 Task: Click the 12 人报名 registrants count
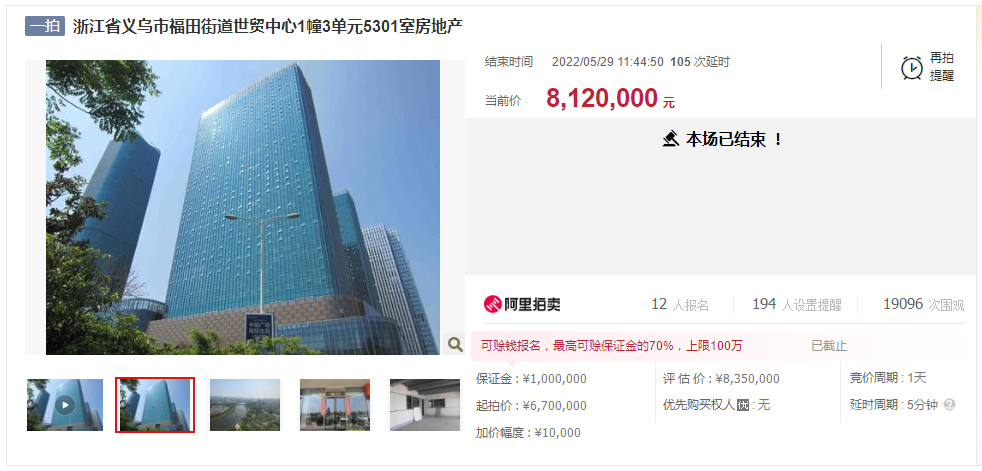point(680,304)
